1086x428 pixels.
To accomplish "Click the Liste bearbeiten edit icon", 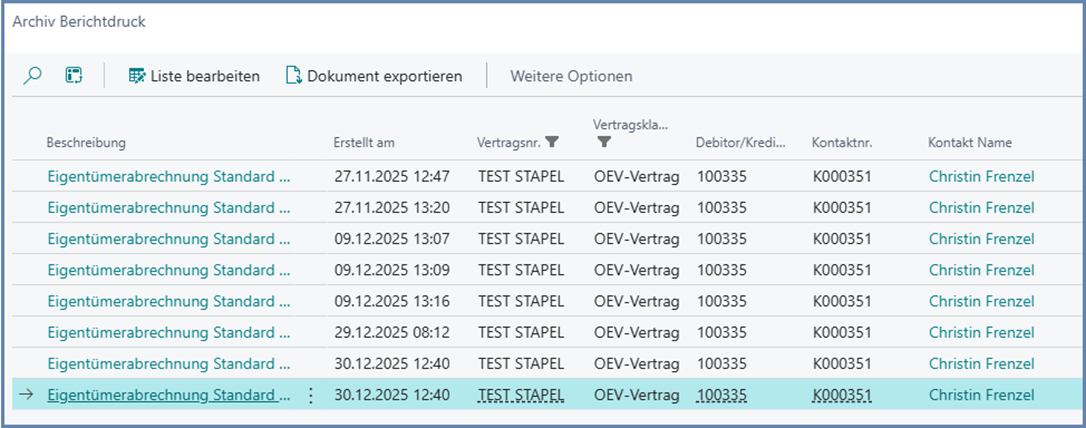I will coord(138,76).
